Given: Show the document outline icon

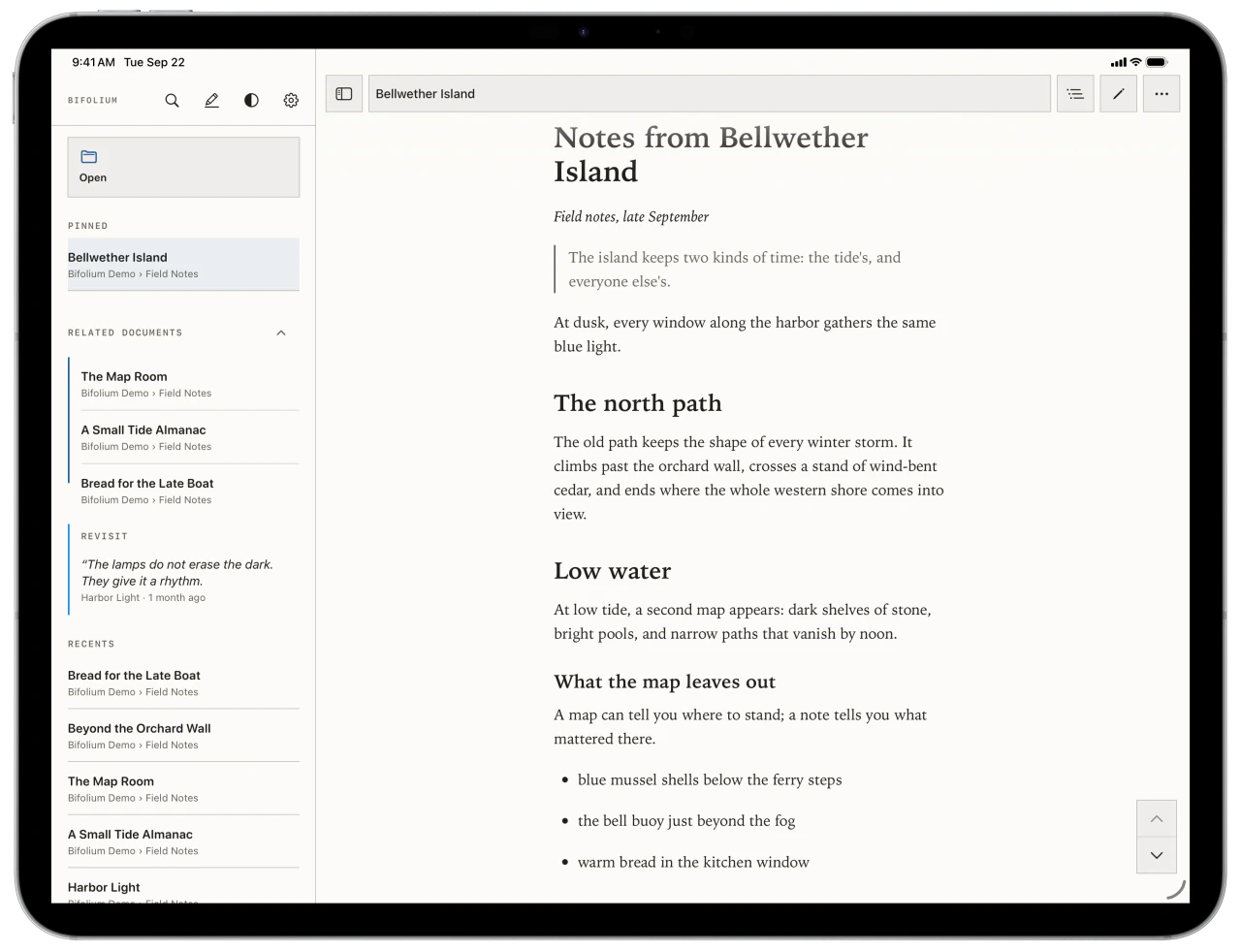Looking at the screenshot, I should 1075,94.
